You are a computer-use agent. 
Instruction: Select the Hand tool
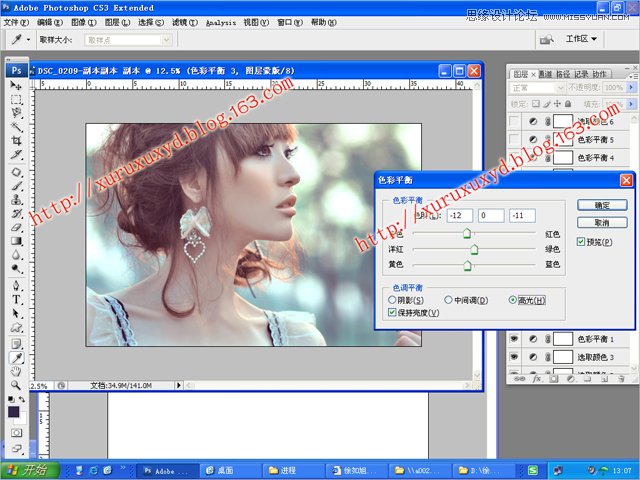(17, 370)
